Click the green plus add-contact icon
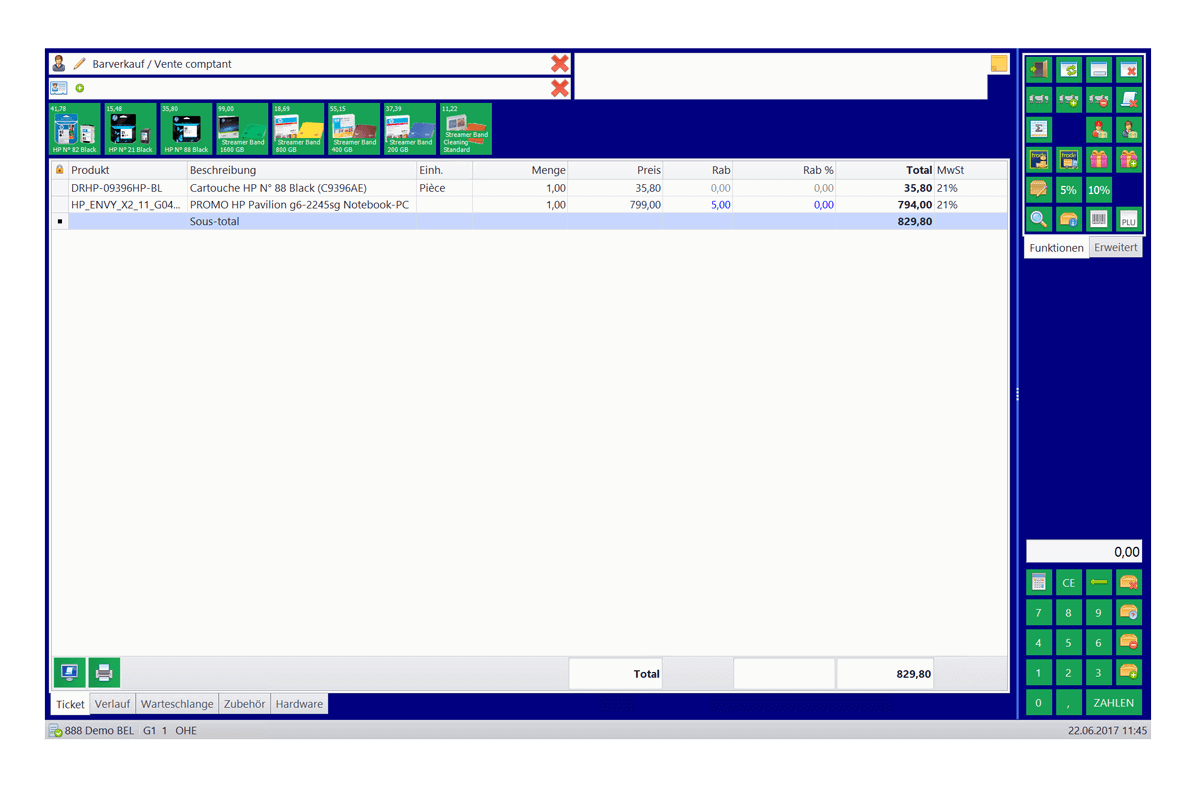The height and width of the screenshot is (787, 1200). point(80,88)
